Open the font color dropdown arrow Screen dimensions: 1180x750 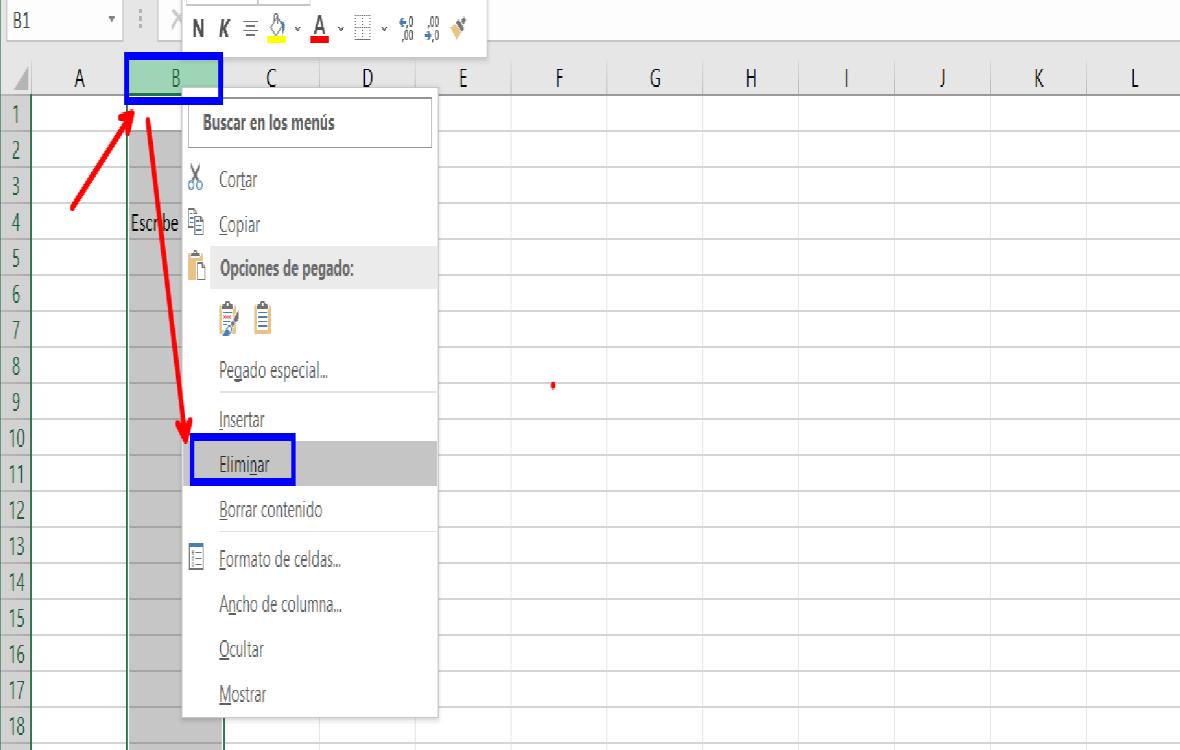click(340, 27)
